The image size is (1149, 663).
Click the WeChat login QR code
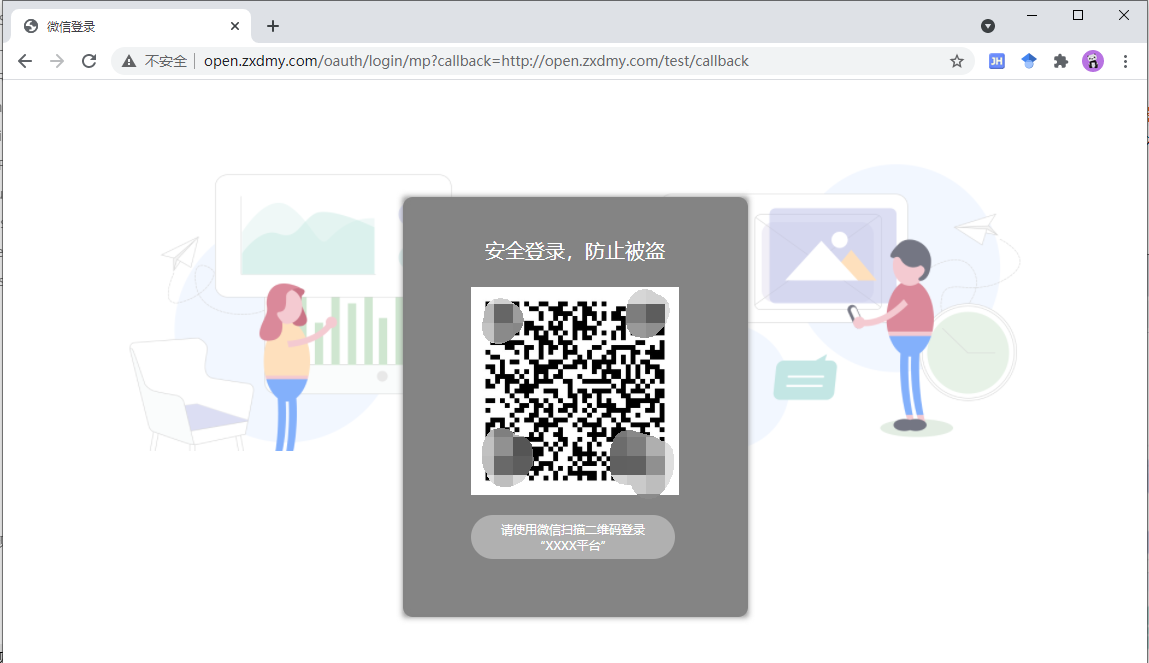574,390
